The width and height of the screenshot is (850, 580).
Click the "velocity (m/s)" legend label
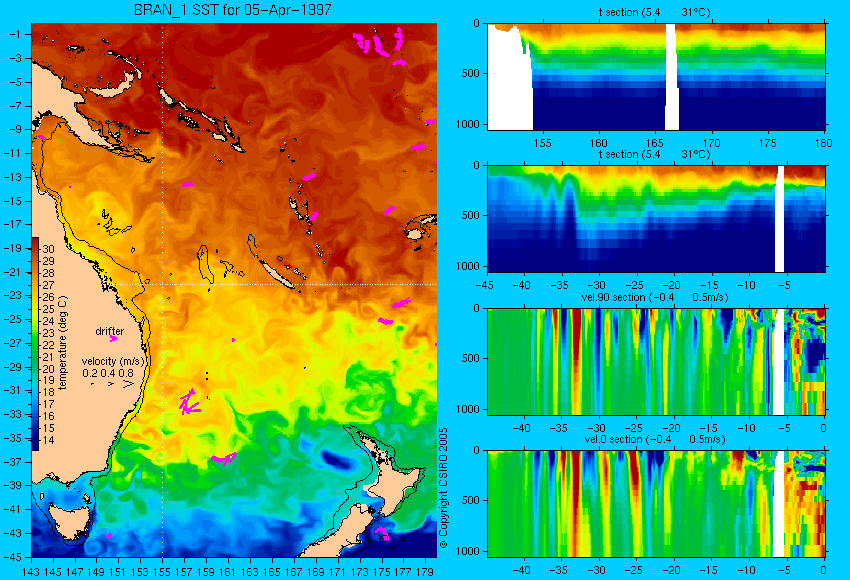(113, 361)
